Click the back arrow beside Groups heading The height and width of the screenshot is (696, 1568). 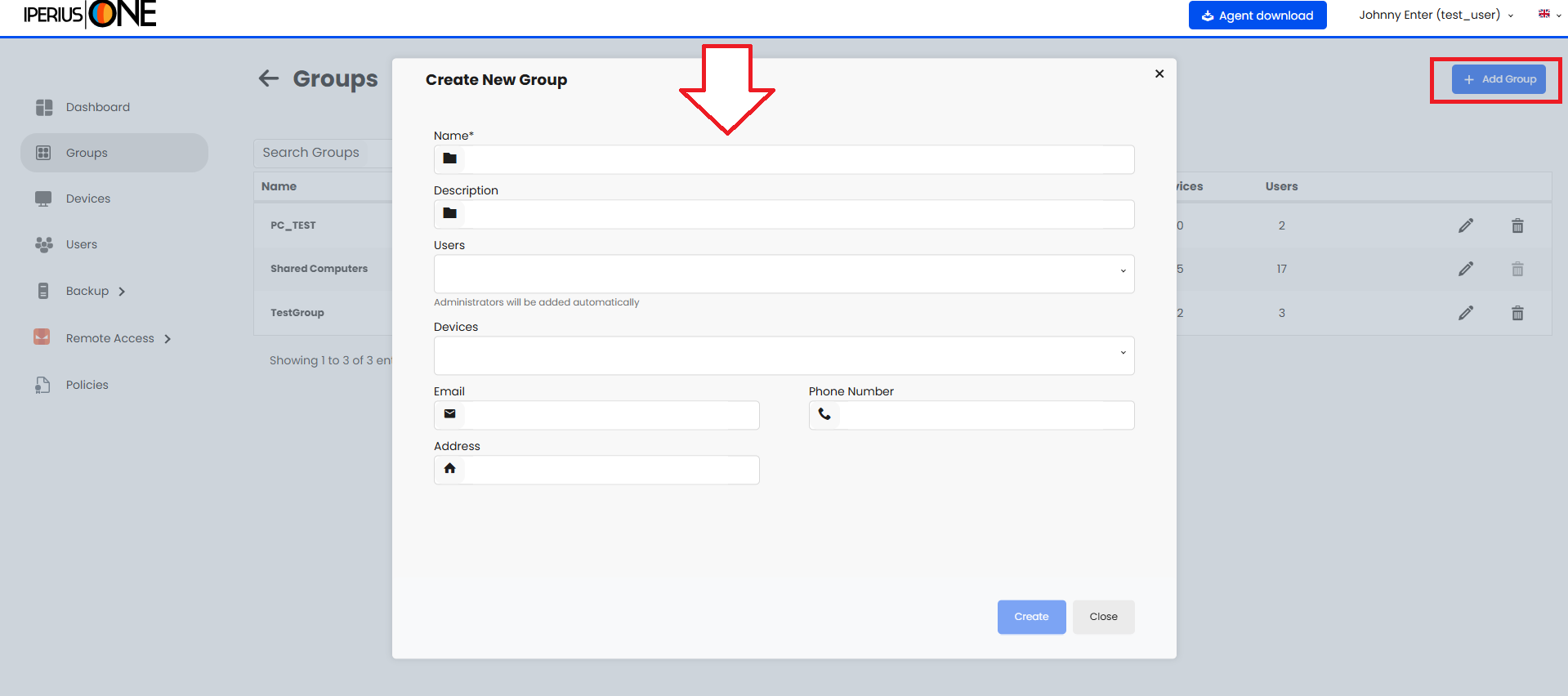coord(269,78)
